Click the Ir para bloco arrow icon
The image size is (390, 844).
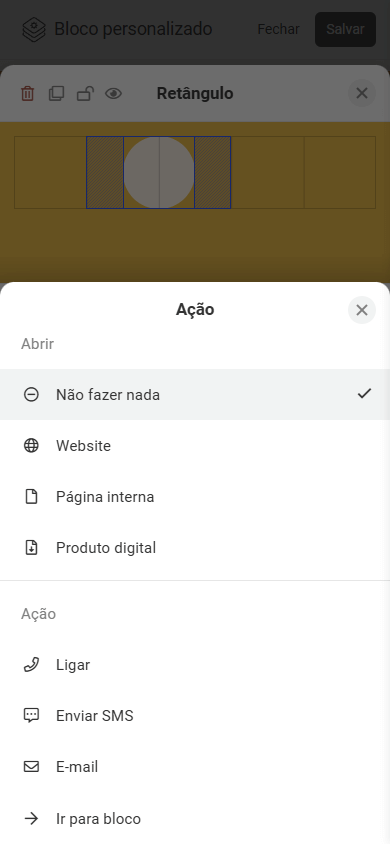point(31,819)
